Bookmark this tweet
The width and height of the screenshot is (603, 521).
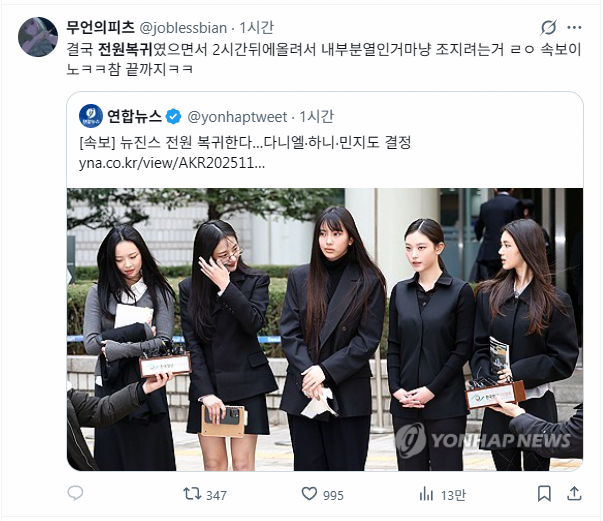pos(544,494)
